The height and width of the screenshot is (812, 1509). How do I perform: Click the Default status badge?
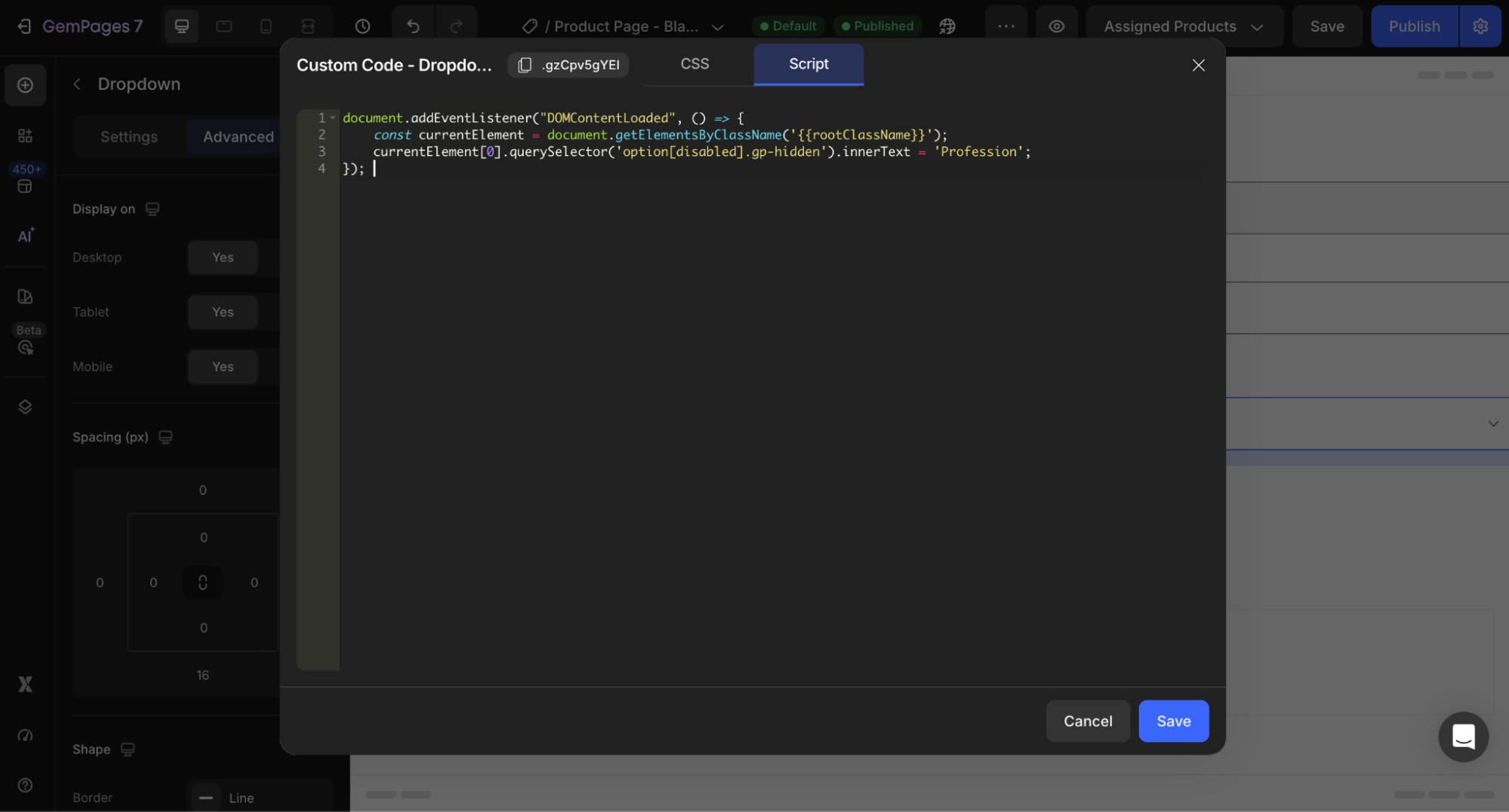click(x=788, y=26)
